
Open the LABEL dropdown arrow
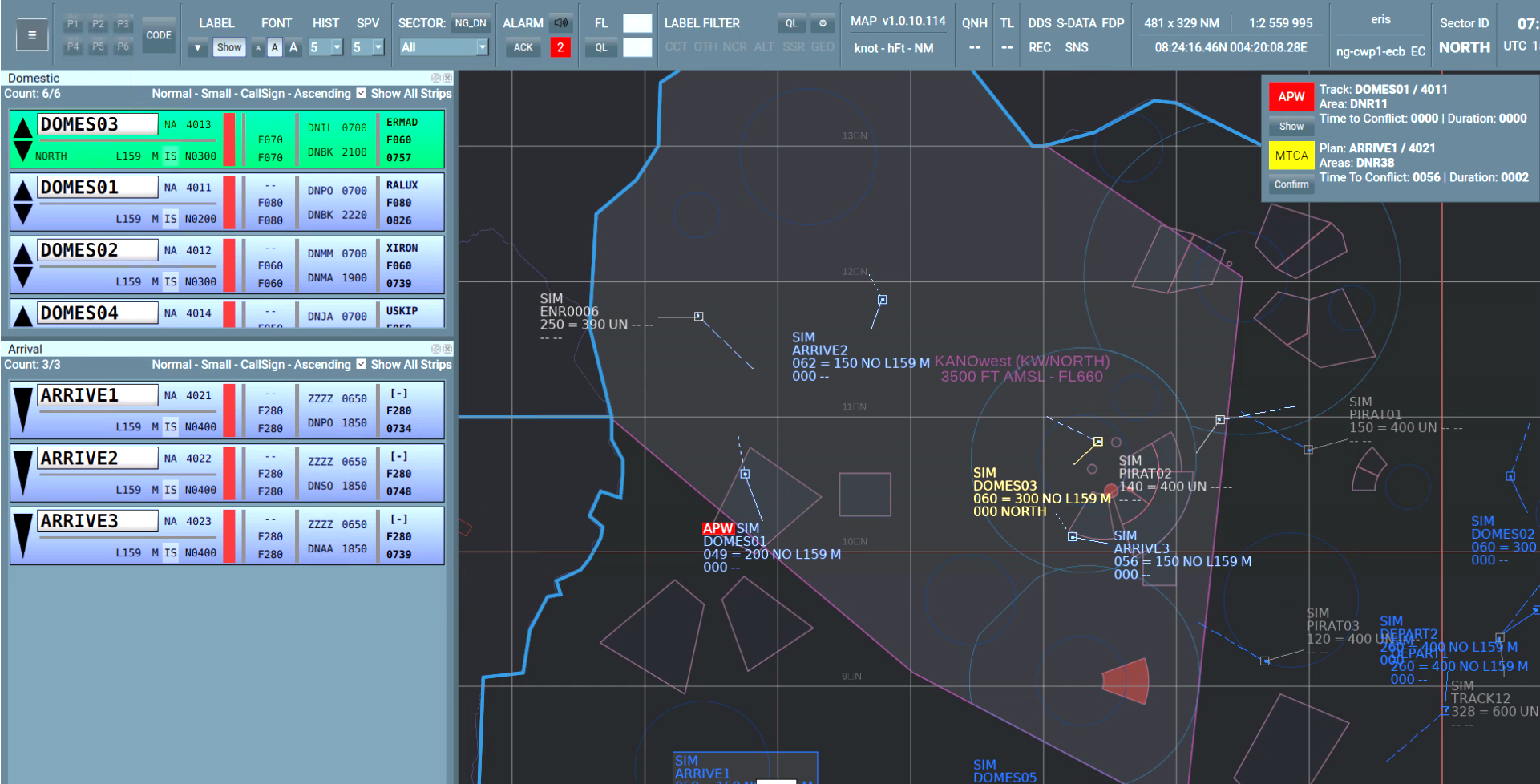click(197, 48)
